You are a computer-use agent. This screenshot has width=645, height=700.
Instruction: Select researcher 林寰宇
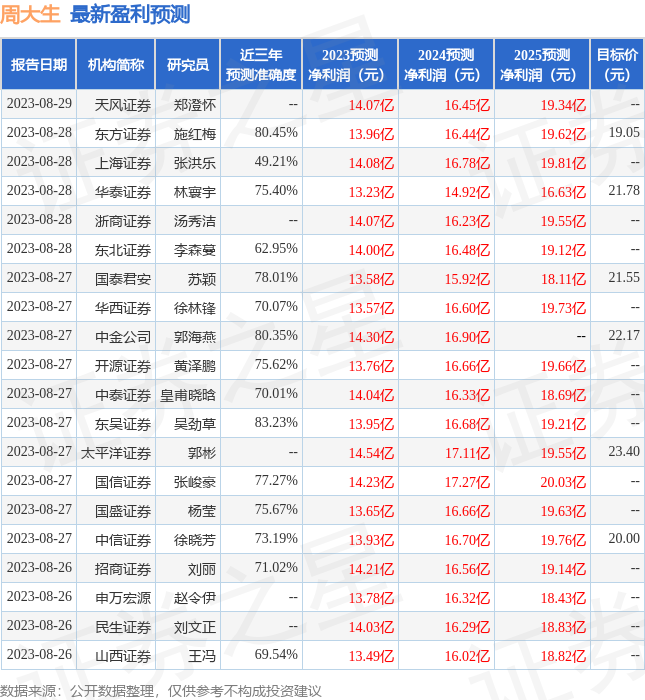click(x=195, y=192)
